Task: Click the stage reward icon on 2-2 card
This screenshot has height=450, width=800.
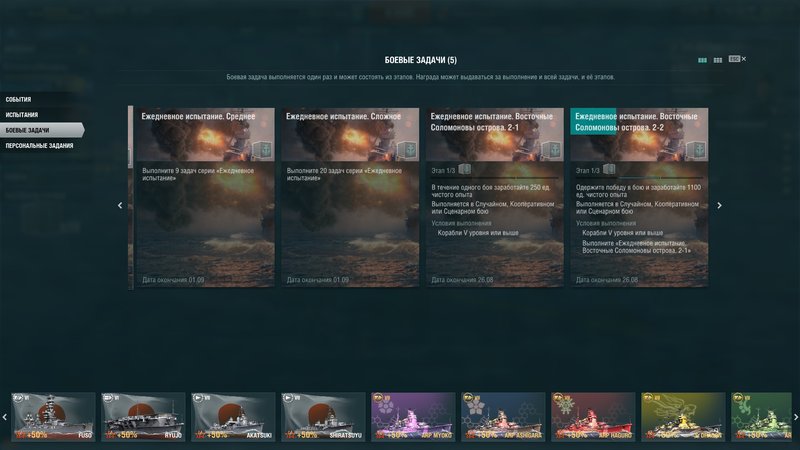Action: click(x=609, y=169)
